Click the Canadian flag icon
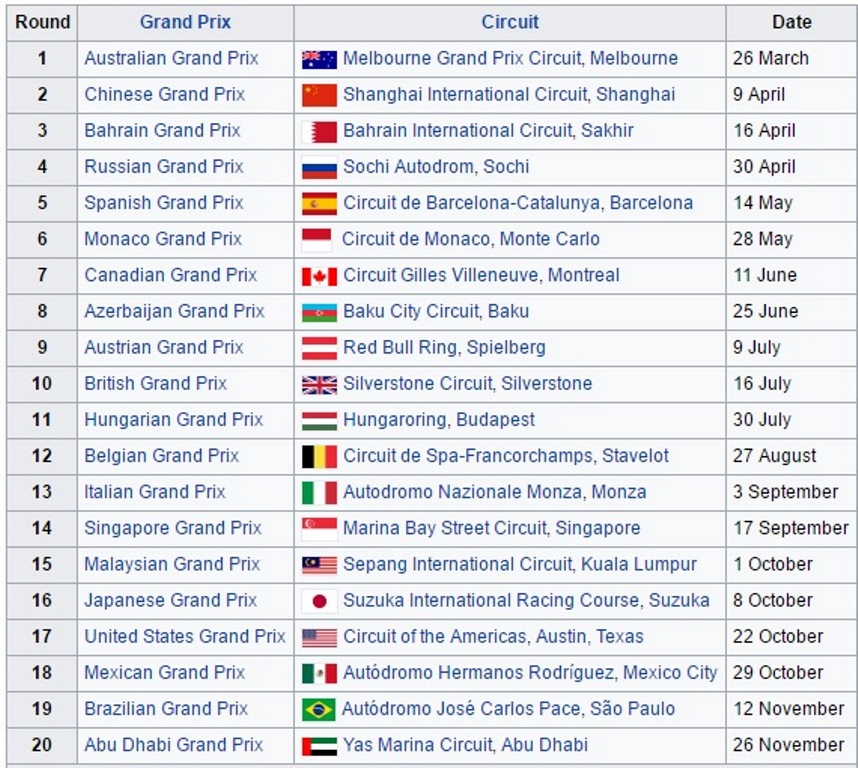Viewport: 858px width, 768px height. (319, 276)
